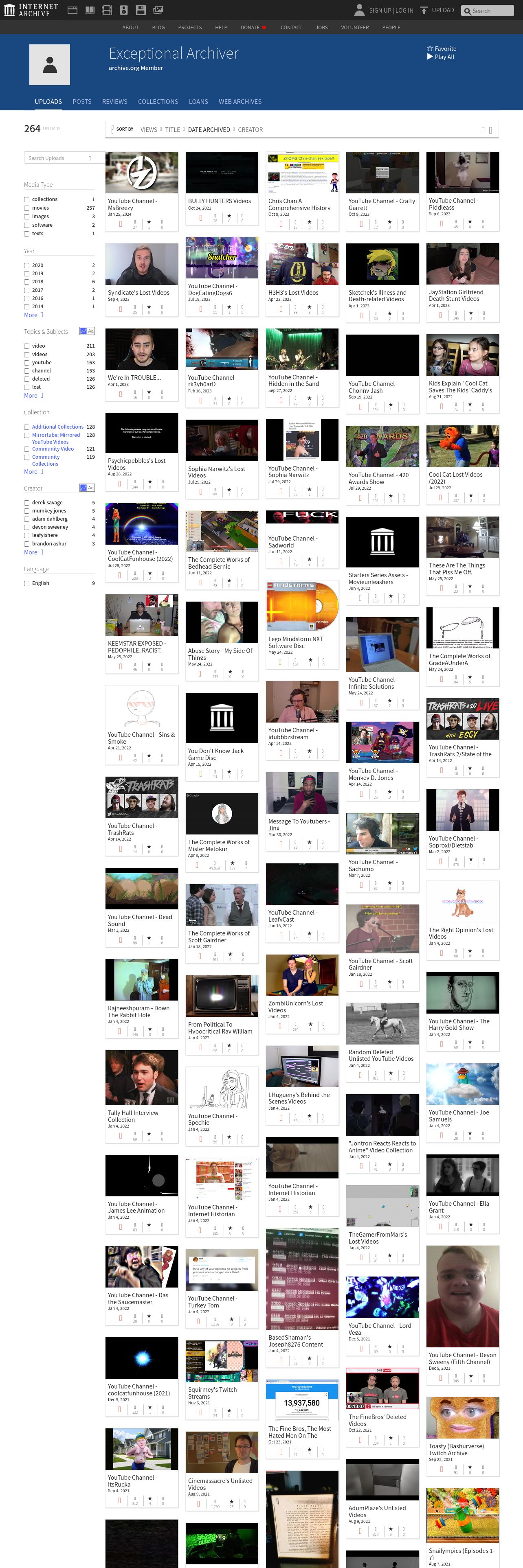Expand More under the Collection filter
The height and width of the screenshot is (1568, 523).
click(33, 472)
